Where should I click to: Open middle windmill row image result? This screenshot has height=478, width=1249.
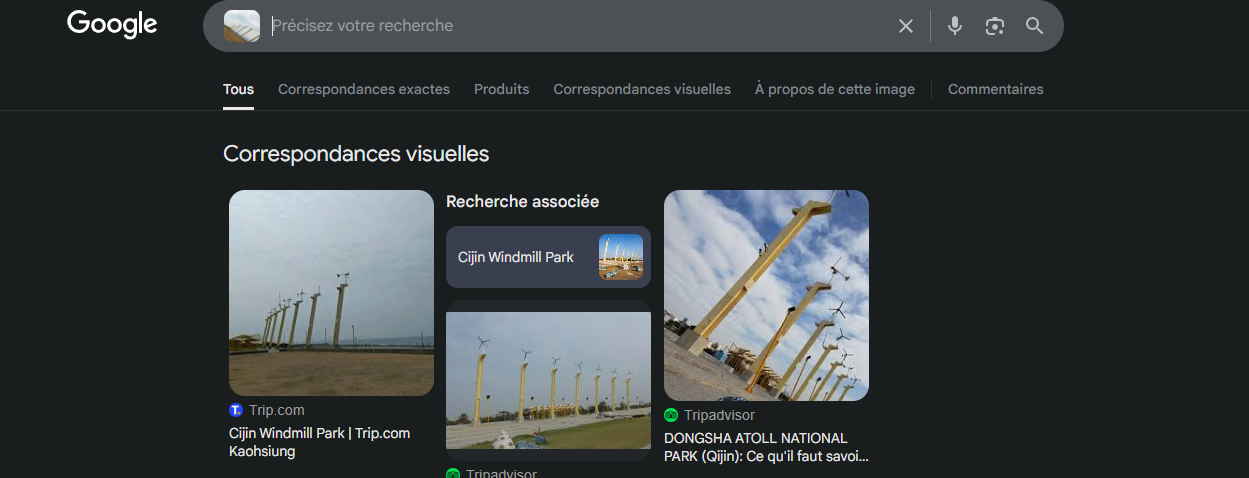(548, 380)
